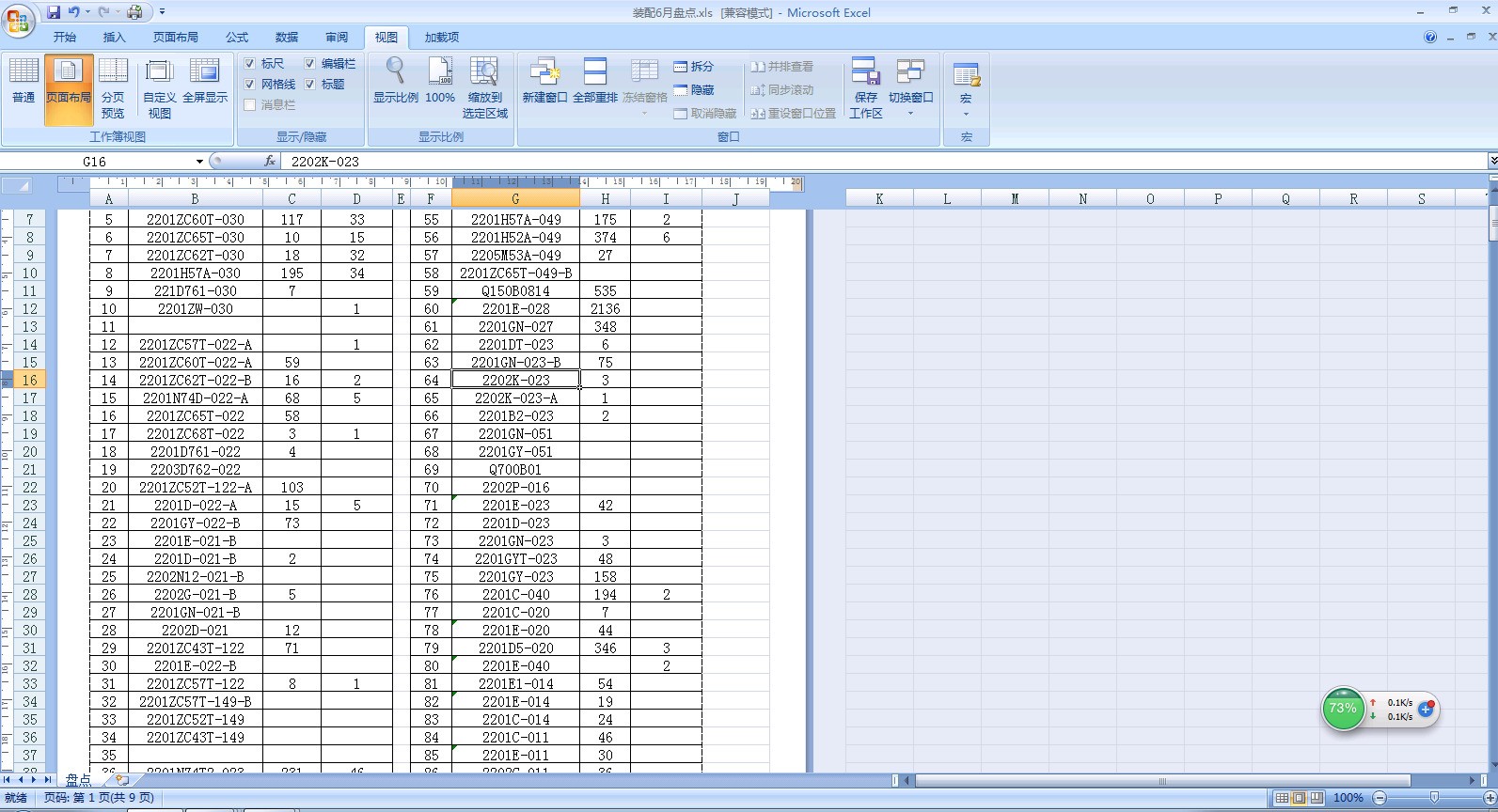Screen dimensions: 1498x812
Task: Open the 审阅 (Review) ribbon tab
Action: [337, 38]
